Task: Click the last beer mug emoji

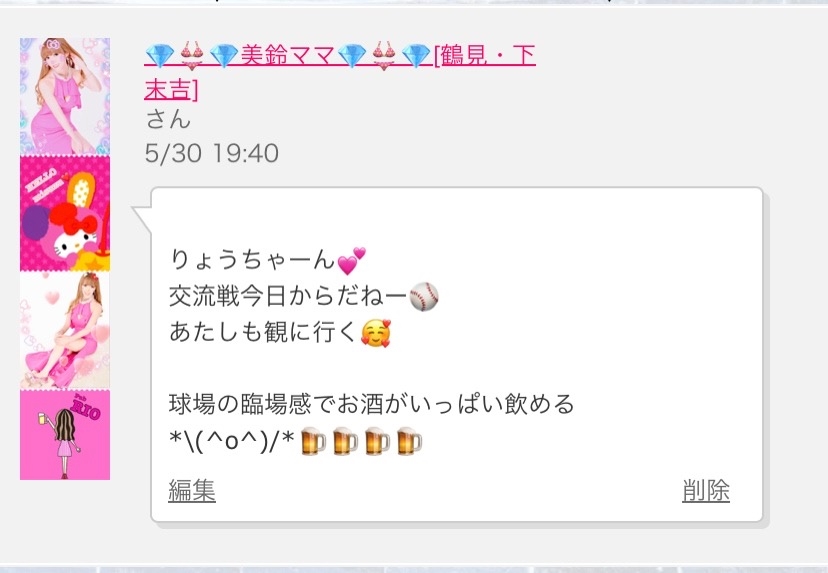Action: point(409,442)
